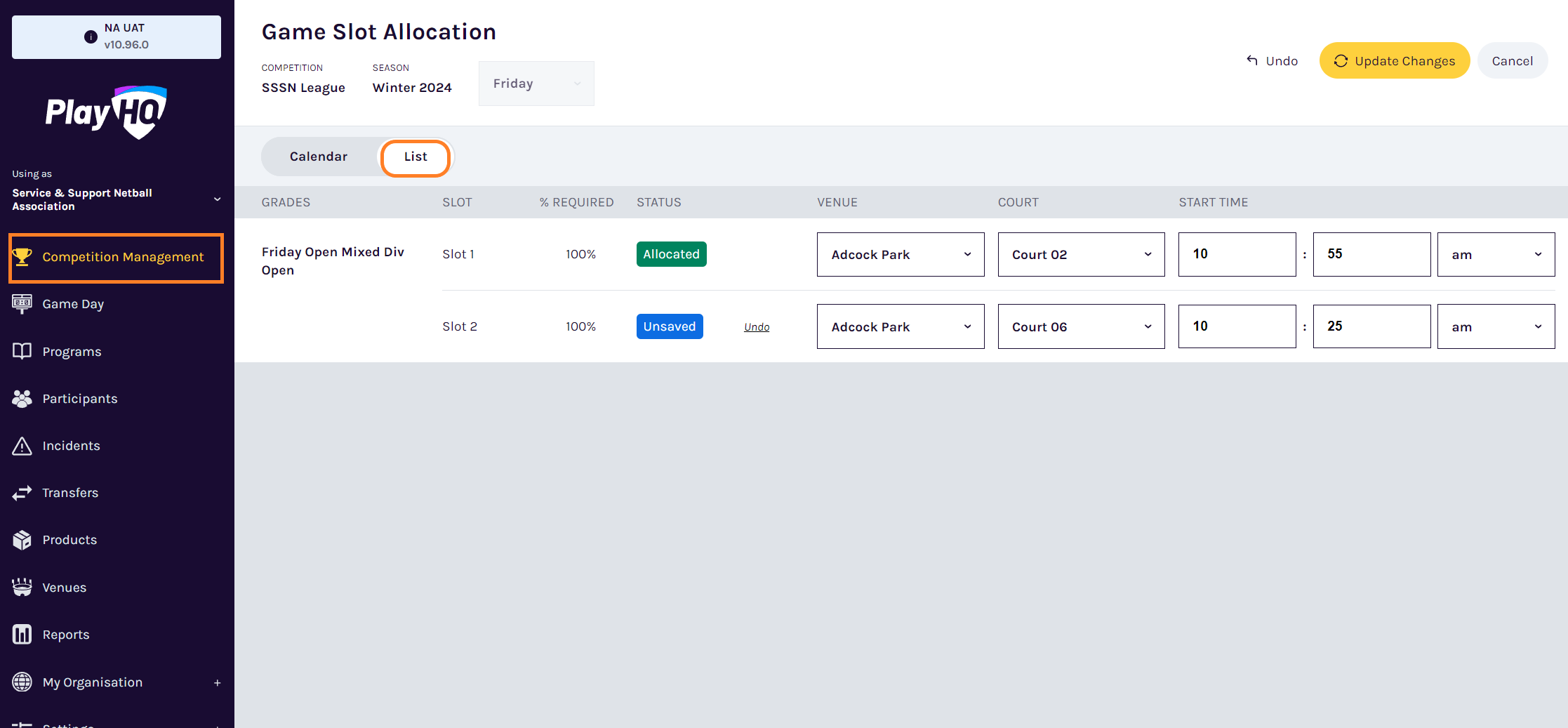Click the SSSN League competition name
Screen dimensions: 1568x728
(x=303, y=88)
